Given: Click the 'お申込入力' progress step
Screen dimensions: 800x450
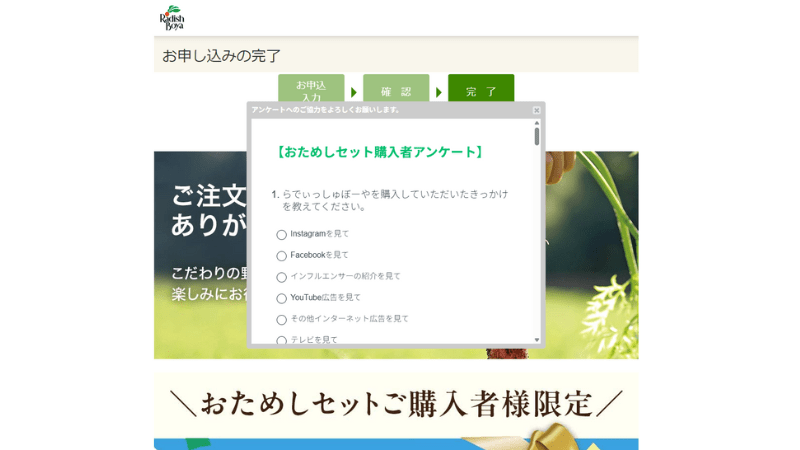Looking at the screenshot, I should (x=311, y=90).
